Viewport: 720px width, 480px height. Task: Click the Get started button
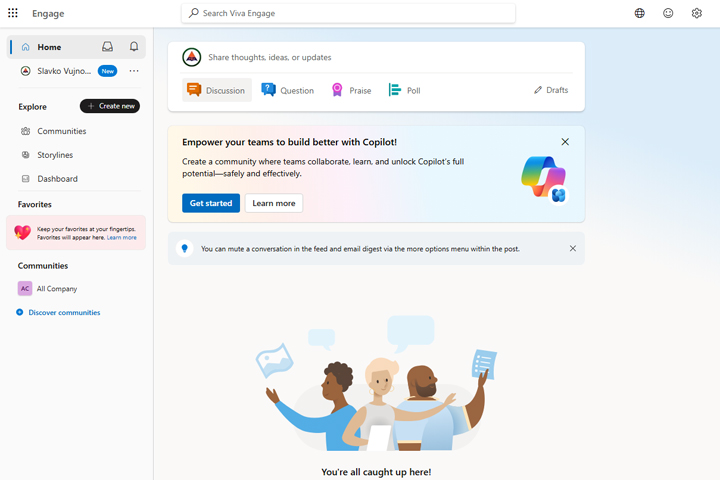[211, 203]
